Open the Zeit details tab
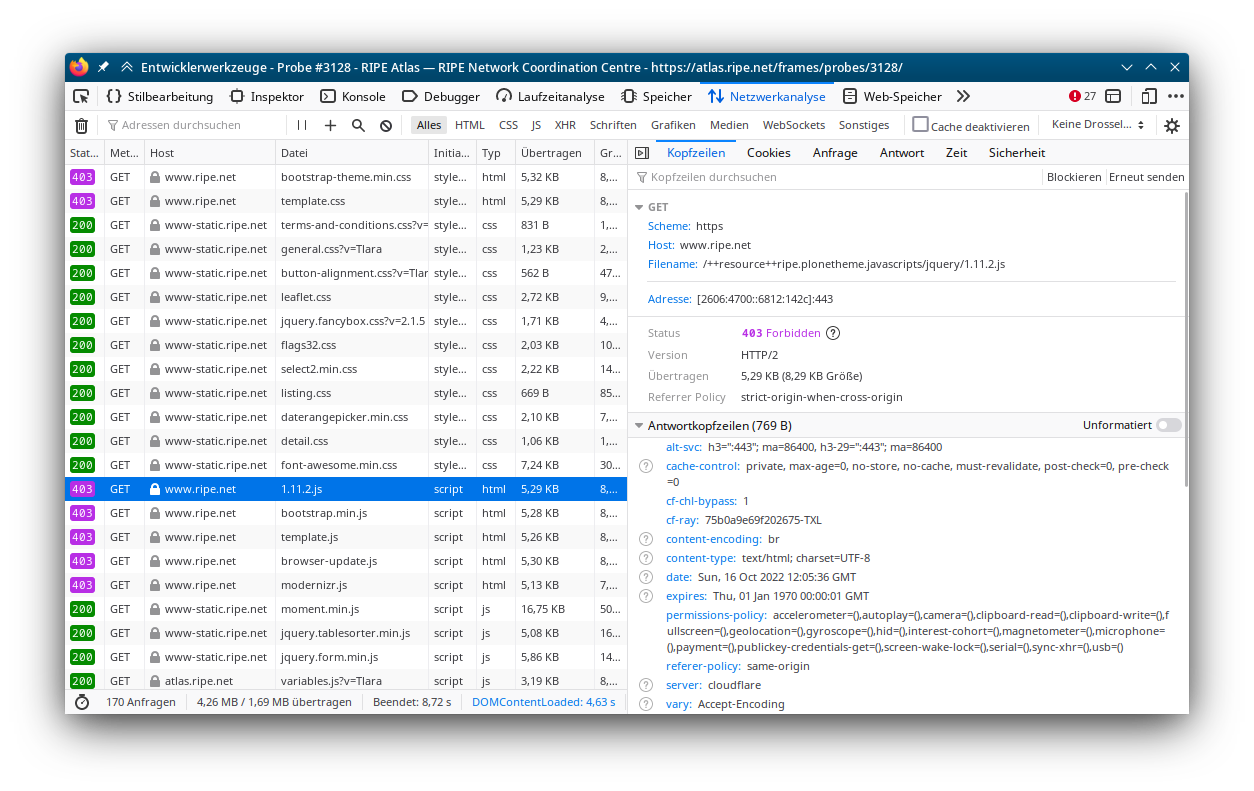Screen dimensions: 1254x791 (956, 153)
